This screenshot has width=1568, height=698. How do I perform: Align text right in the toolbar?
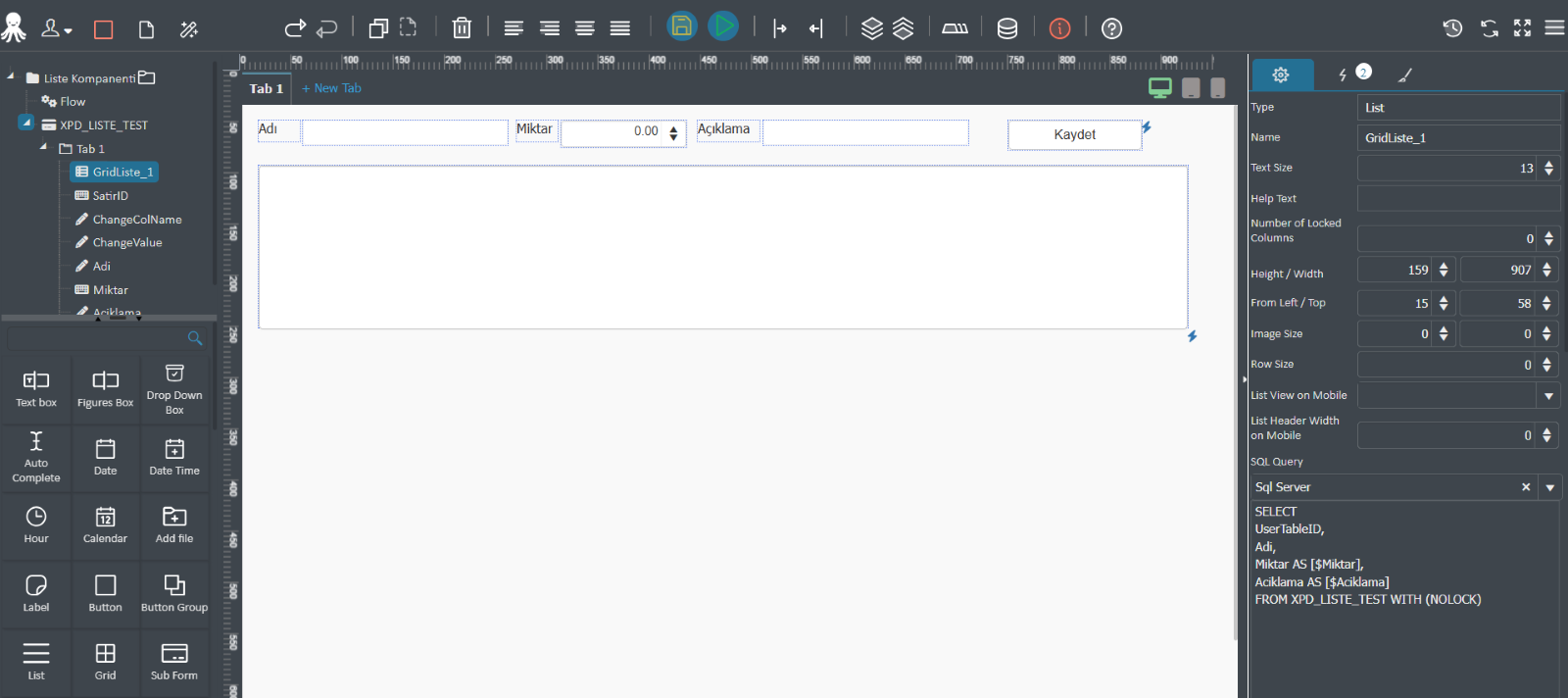549,28
